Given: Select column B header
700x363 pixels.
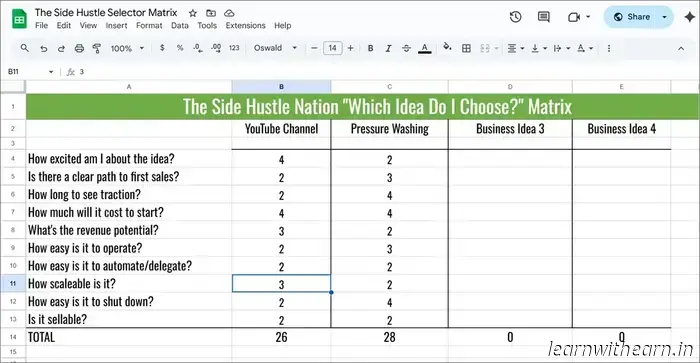Looking at the screenshot, I should 281,87.
